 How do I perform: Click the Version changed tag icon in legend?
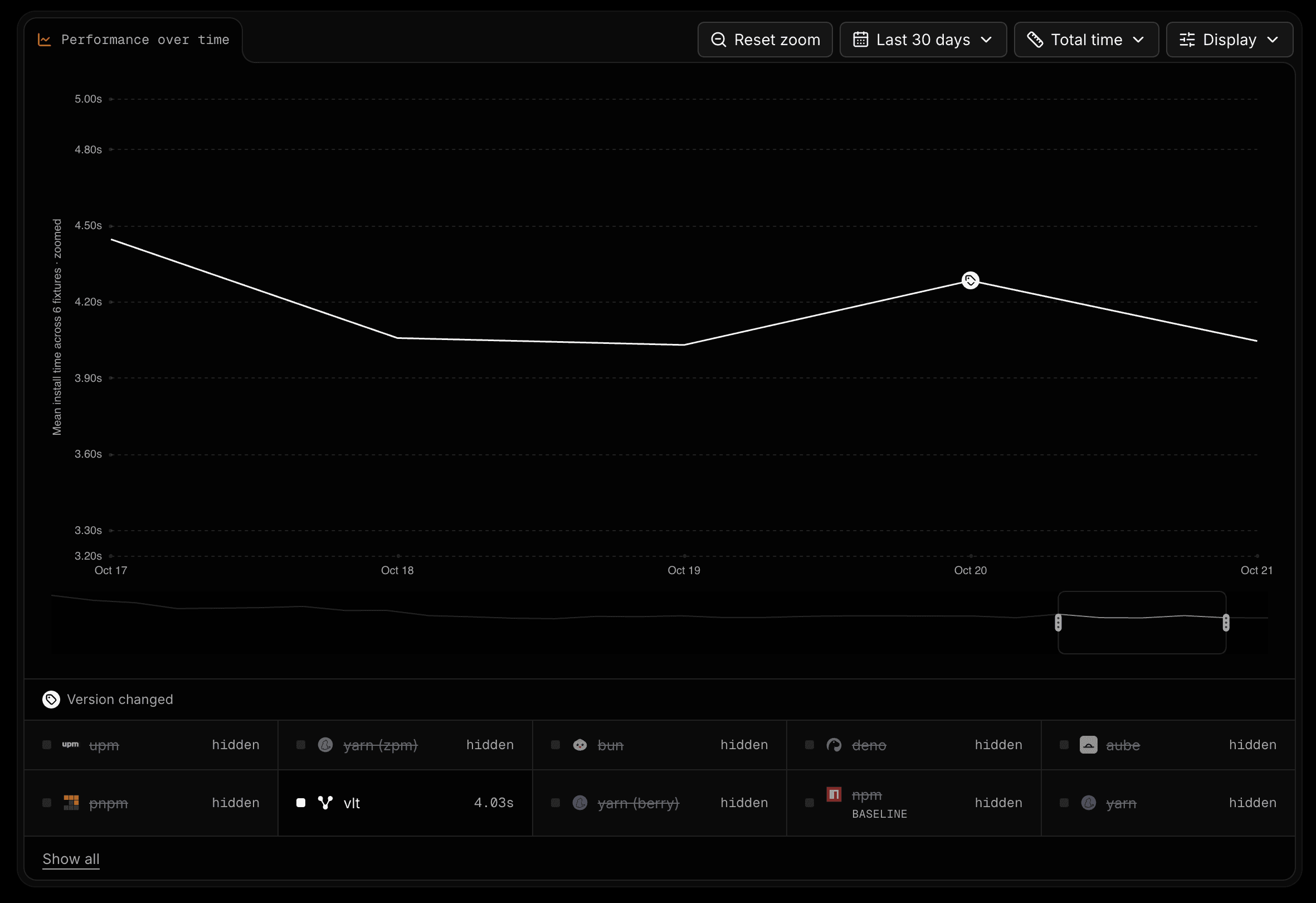pyautogui.click(x=51, y=700)
